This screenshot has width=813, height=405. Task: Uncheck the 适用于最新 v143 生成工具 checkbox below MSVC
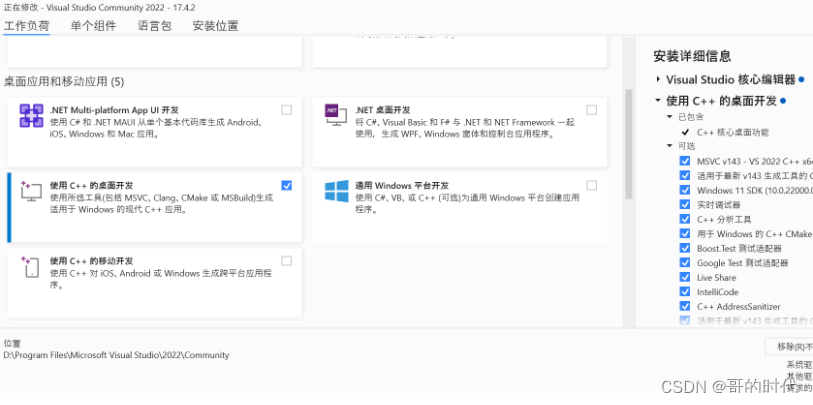tap(685, 176)
